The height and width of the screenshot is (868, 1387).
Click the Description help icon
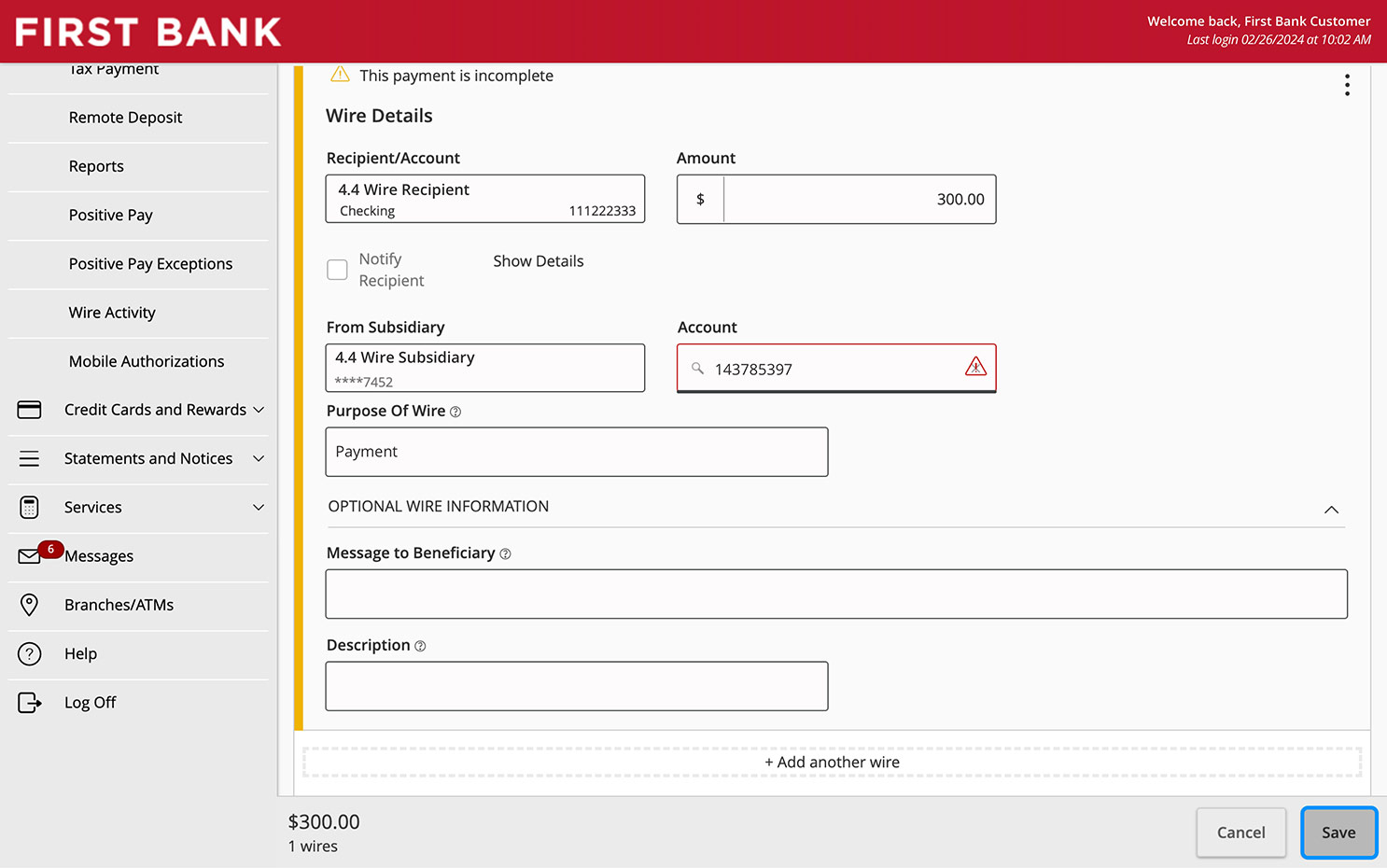420,646
